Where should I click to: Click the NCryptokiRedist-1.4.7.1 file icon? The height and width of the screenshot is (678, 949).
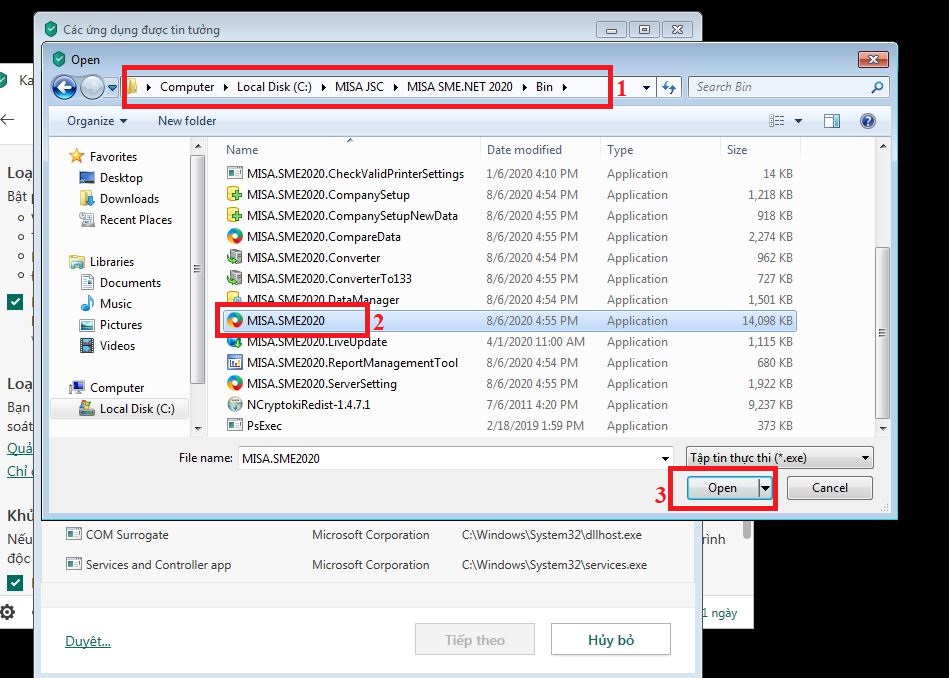234,404
